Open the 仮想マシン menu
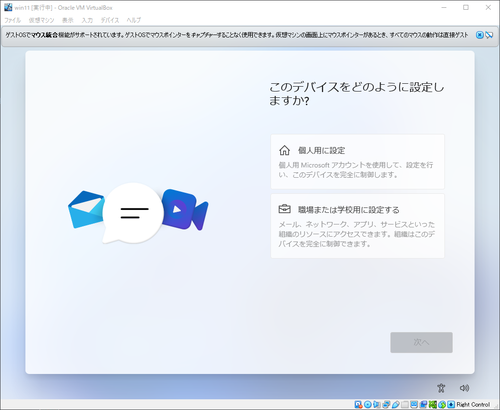The image size is (500, 410). click(x=41, y=20)
